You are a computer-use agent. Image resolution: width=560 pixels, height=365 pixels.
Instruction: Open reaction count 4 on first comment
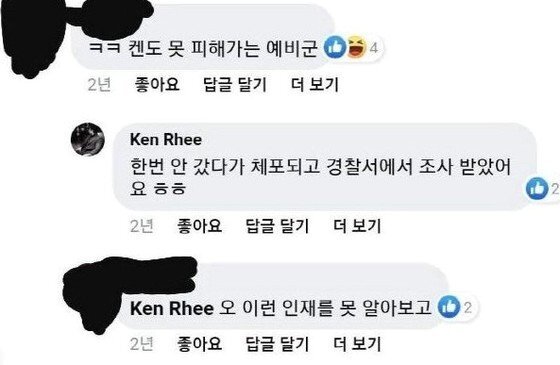click(x=373, y=48)
